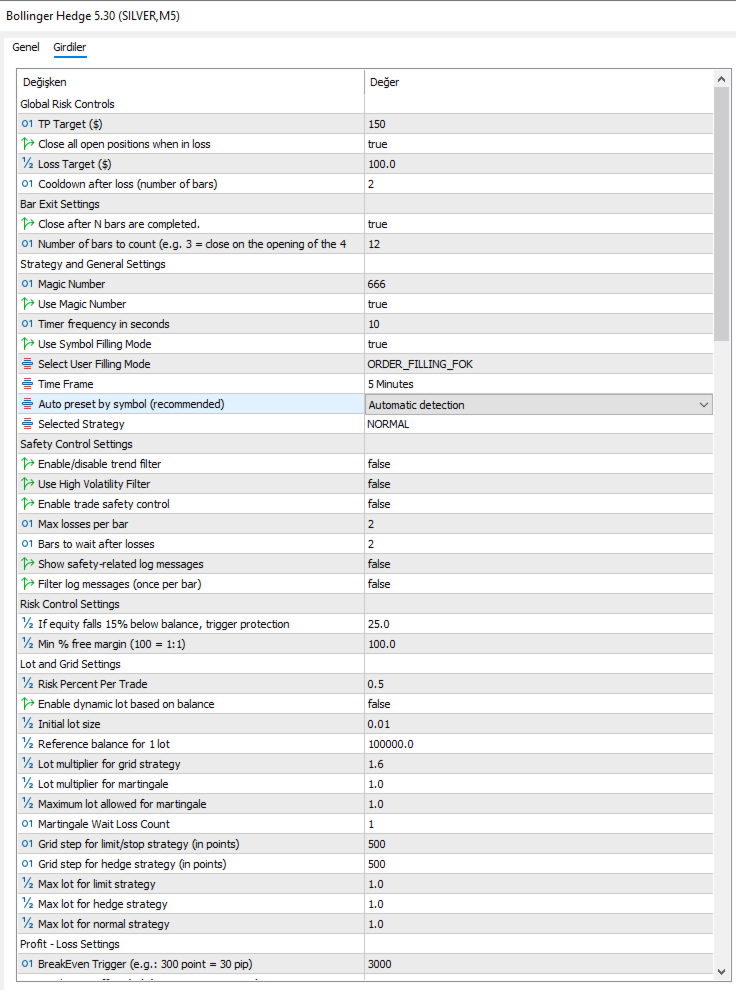736x990 pixels.
Task: Click the integer icon beside TP Target ($)
Action: tap(27, 124)
